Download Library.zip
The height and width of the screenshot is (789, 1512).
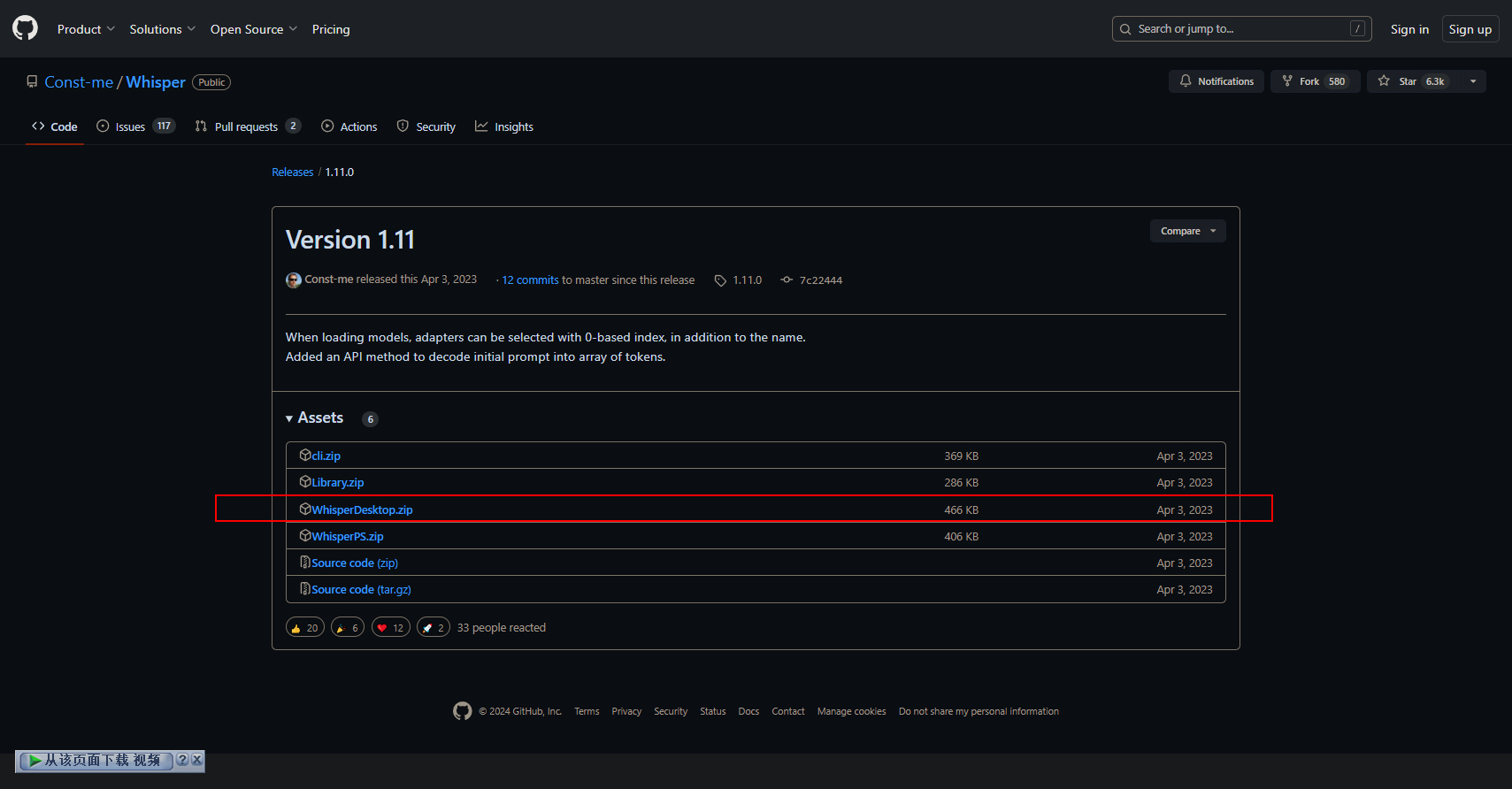click(x=337, y=483)
